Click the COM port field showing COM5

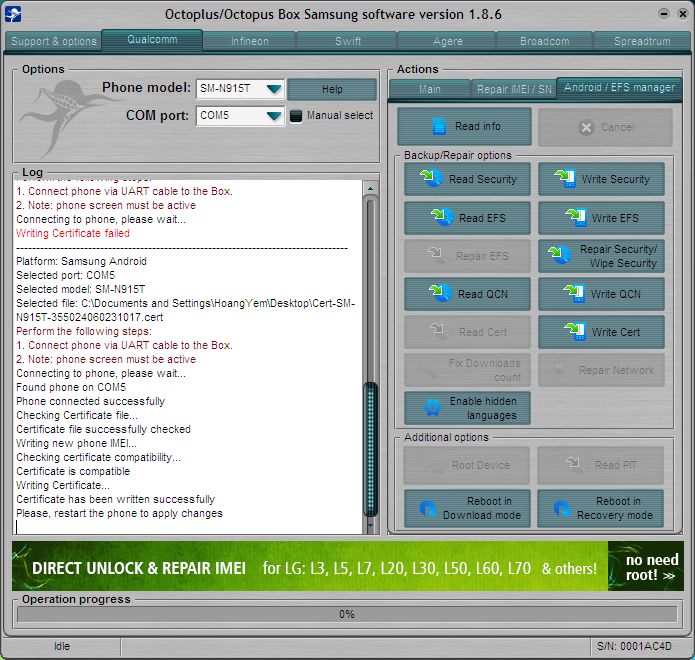240,116
